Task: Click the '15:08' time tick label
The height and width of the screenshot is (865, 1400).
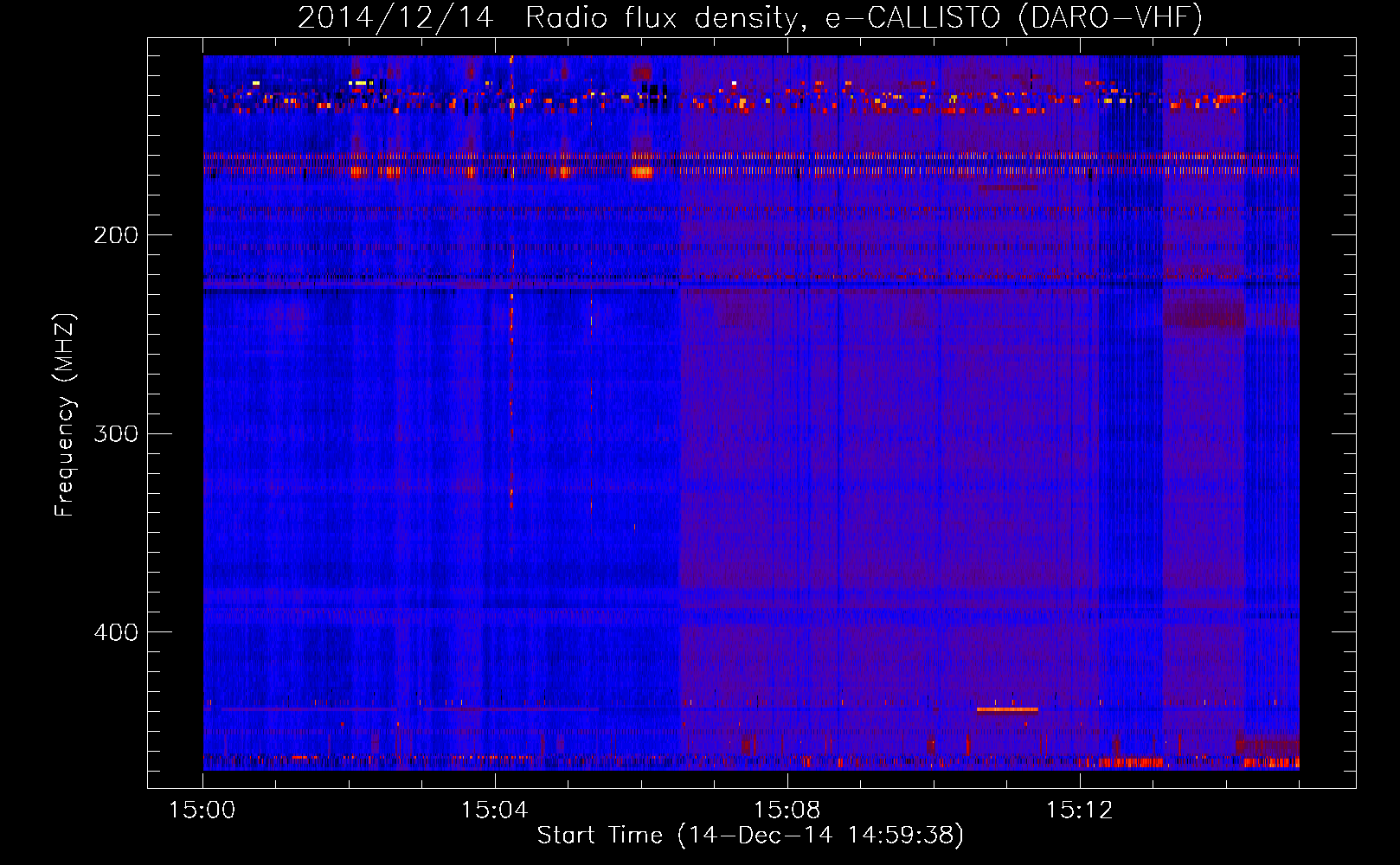Action: pyautogui.click(x=787, y=810)
